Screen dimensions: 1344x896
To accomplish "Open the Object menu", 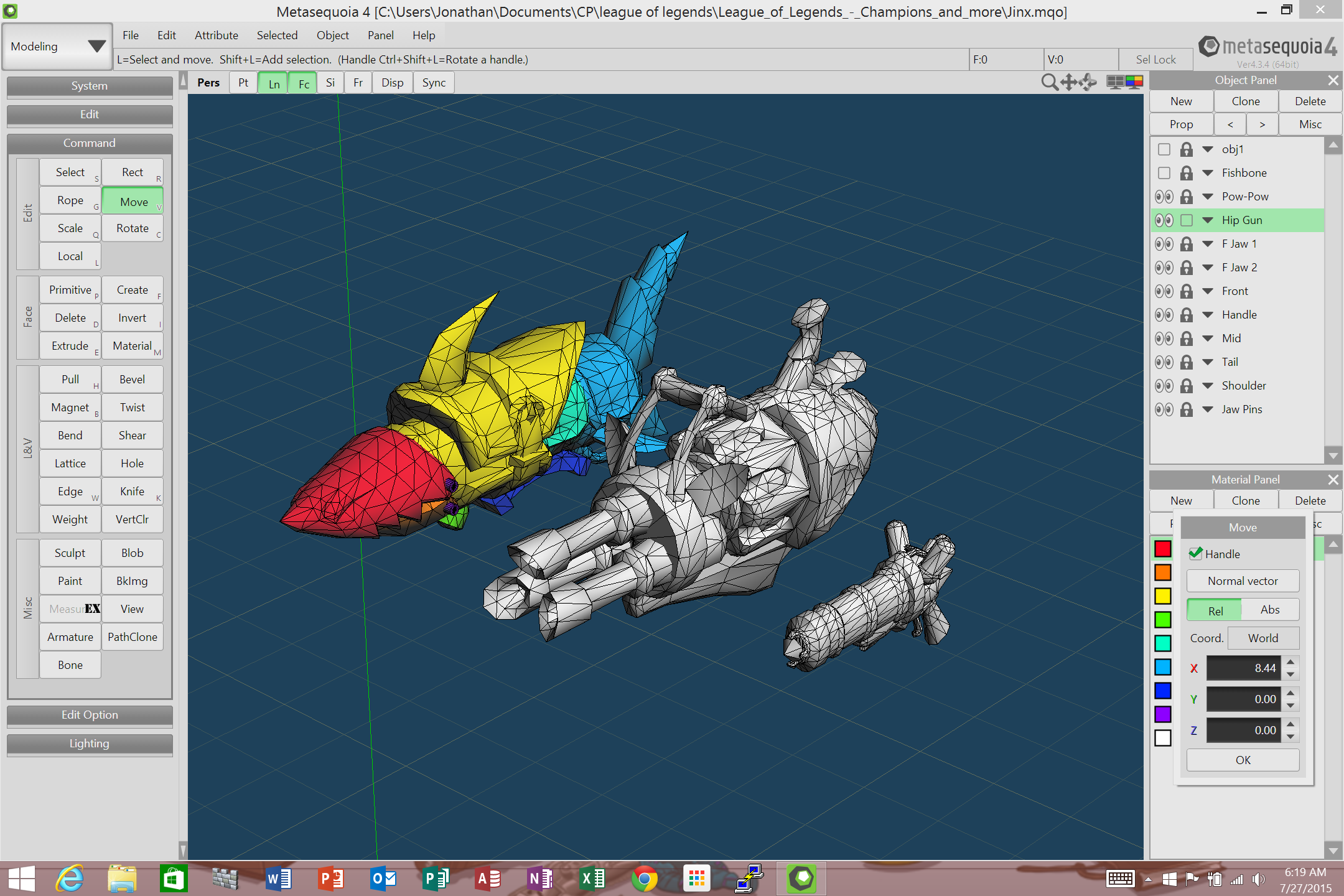I will [332, 35].
